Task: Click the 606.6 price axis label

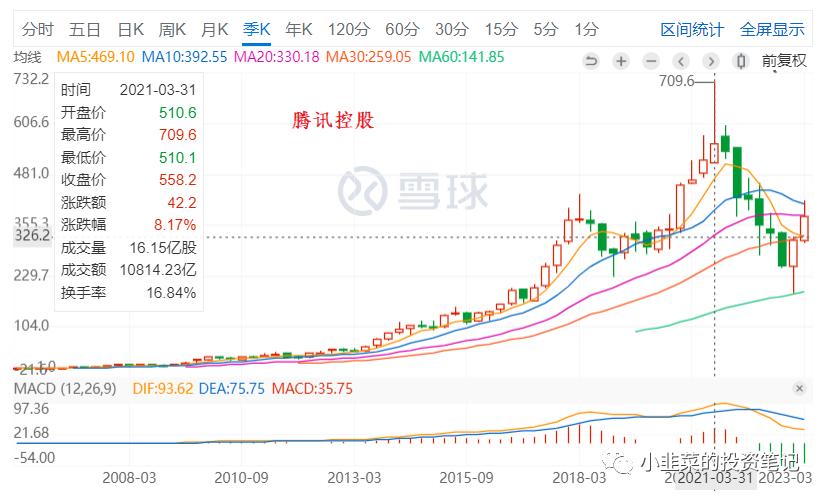Action: (31, 122)
